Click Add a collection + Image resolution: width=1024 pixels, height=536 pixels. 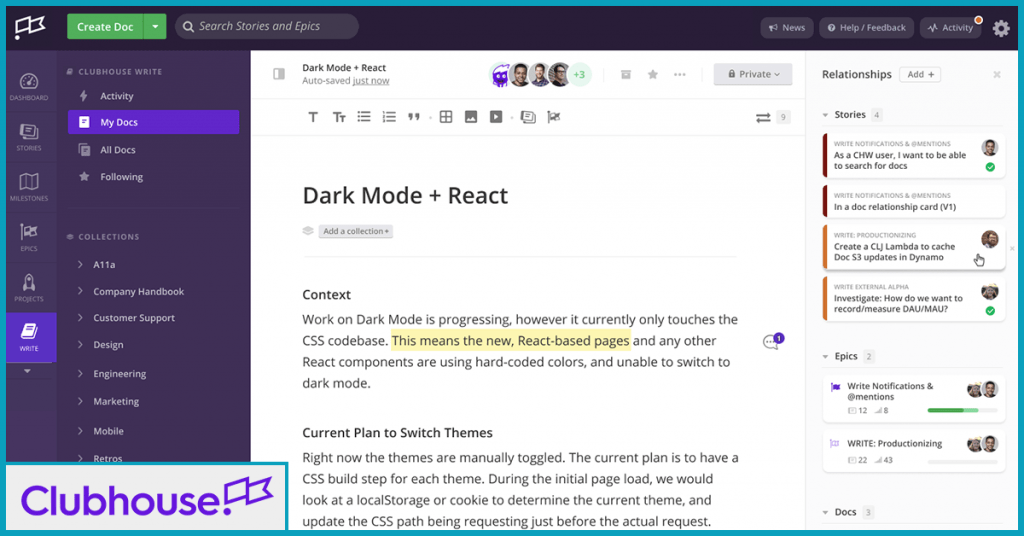(356, 231)
